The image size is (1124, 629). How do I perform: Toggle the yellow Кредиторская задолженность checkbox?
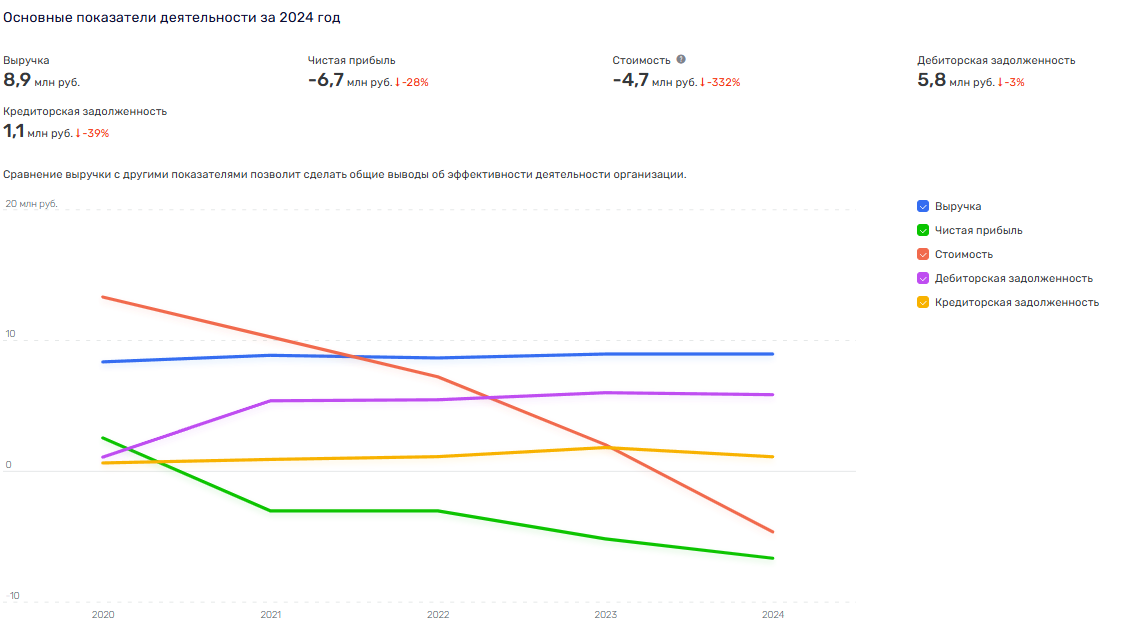[x=923, y=302]
